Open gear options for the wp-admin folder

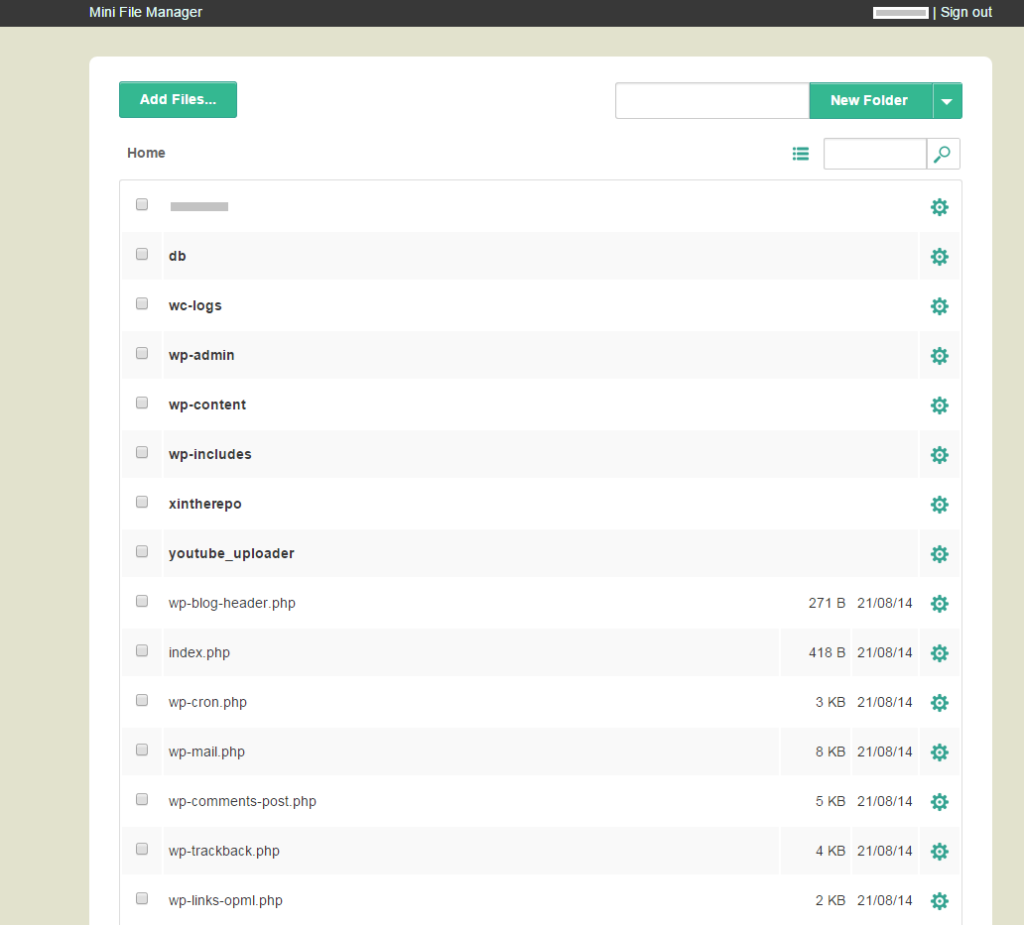point(939,356)
